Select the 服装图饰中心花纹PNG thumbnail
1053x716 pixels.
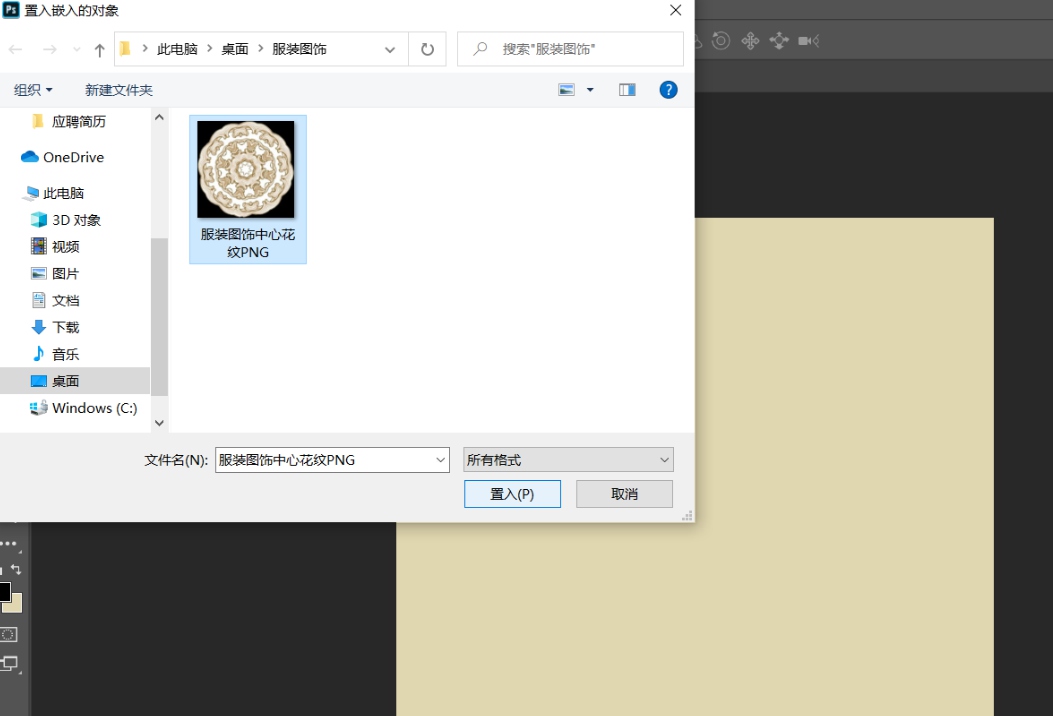click(x=247, y=170)
